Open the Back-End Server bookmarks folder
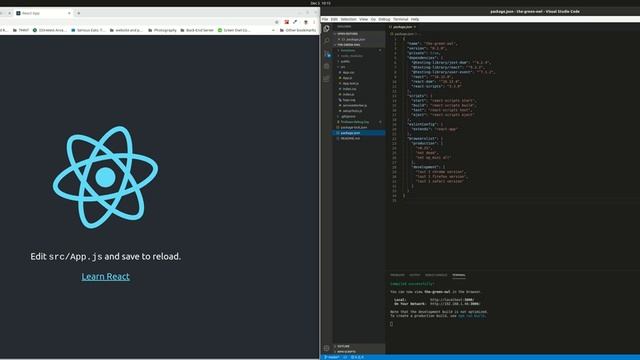640x360 pixels. click(197, 30)
